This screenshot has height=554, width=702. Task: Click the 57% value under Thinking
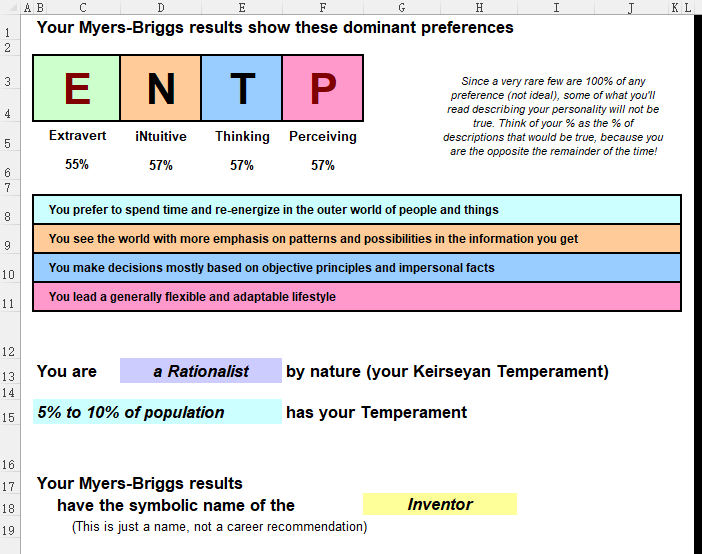242,165
